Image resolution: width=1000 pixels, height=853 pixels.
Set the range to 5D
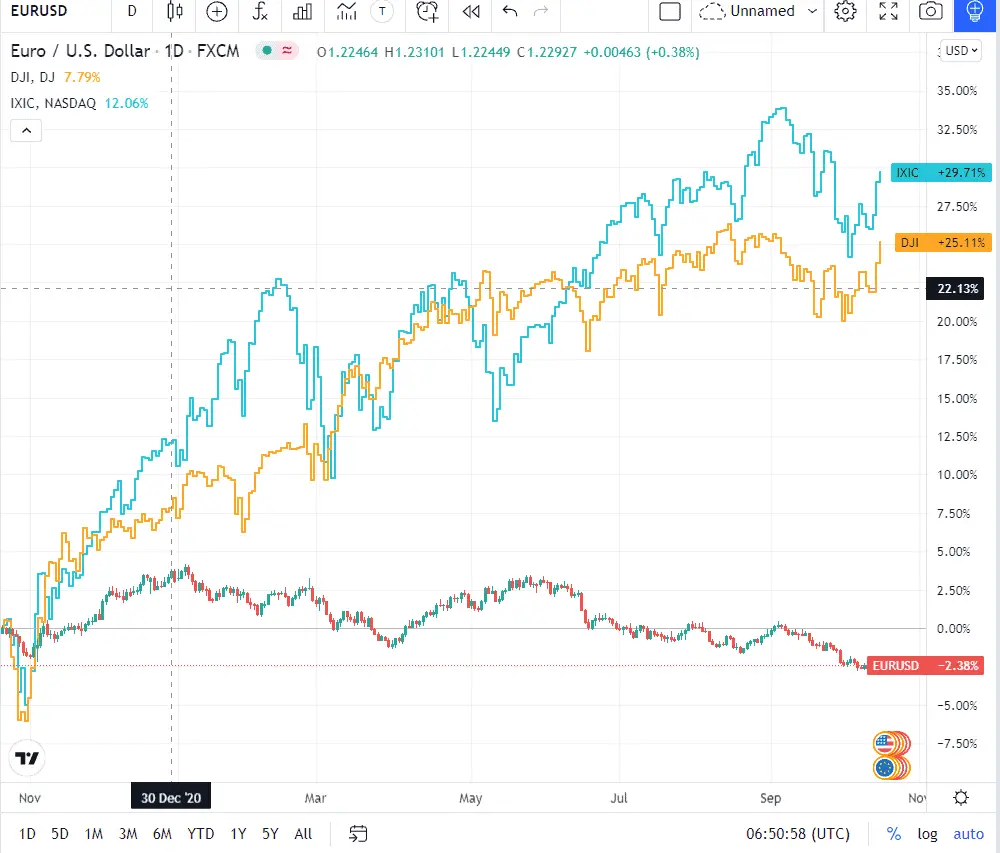[x=60, y=833]
